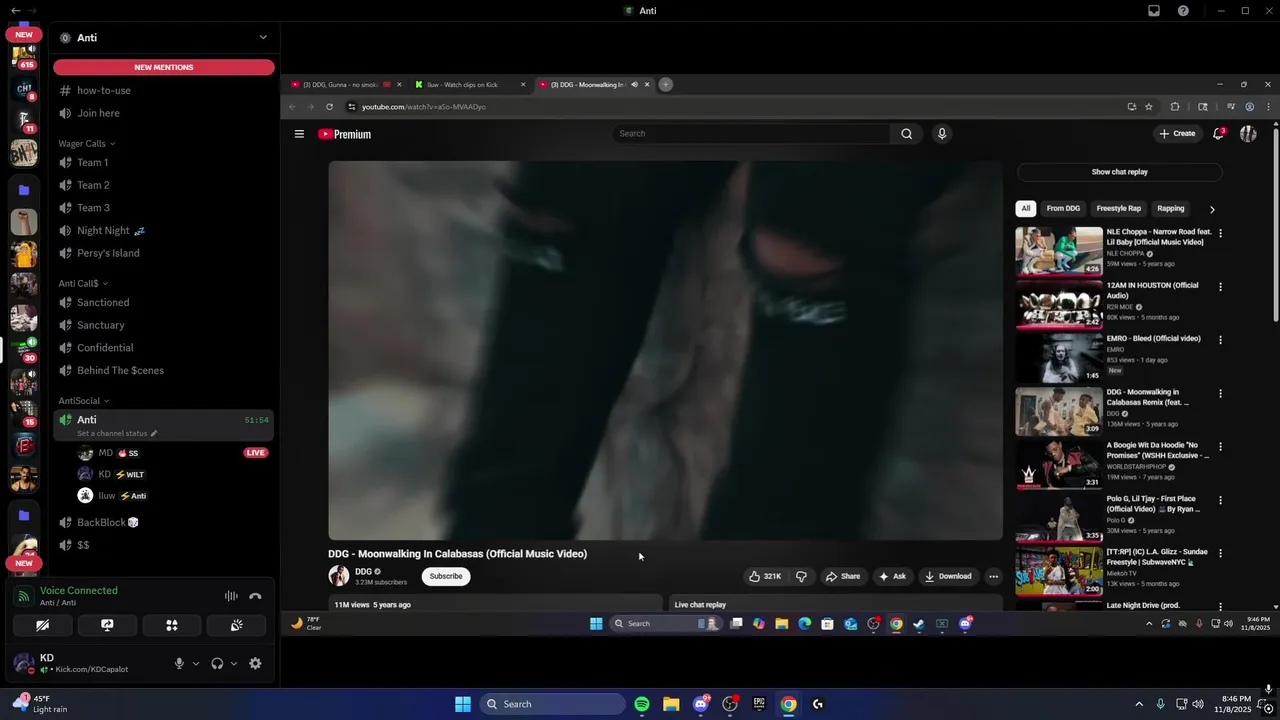Start YouTube voice search microphone
Screen dimensions: 1280x720
pyautogui.click(x=942, y=134)
